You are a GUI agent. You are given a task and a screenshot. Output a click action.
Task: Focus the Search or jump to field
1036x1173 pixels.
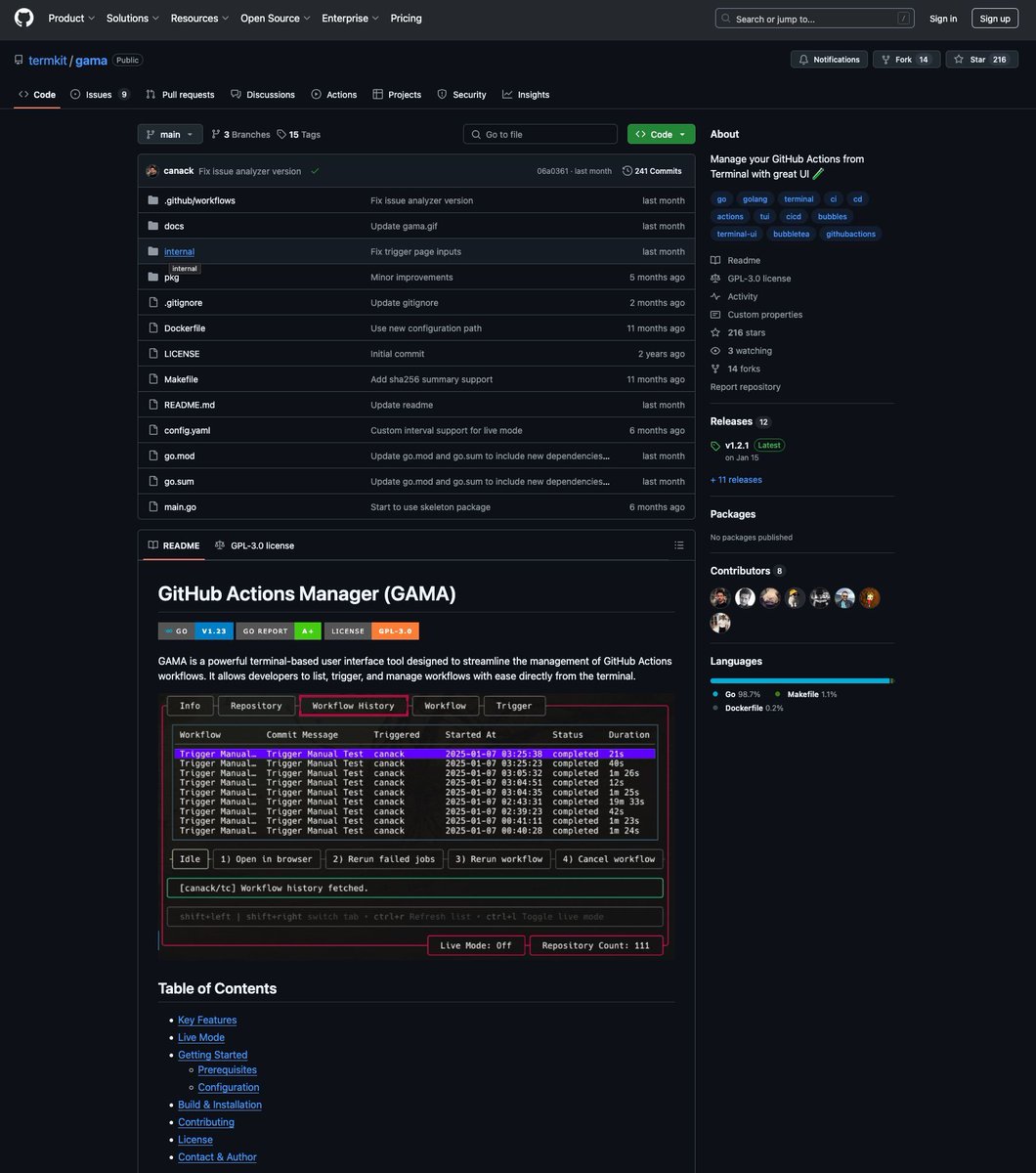click(x=815, y=18)
